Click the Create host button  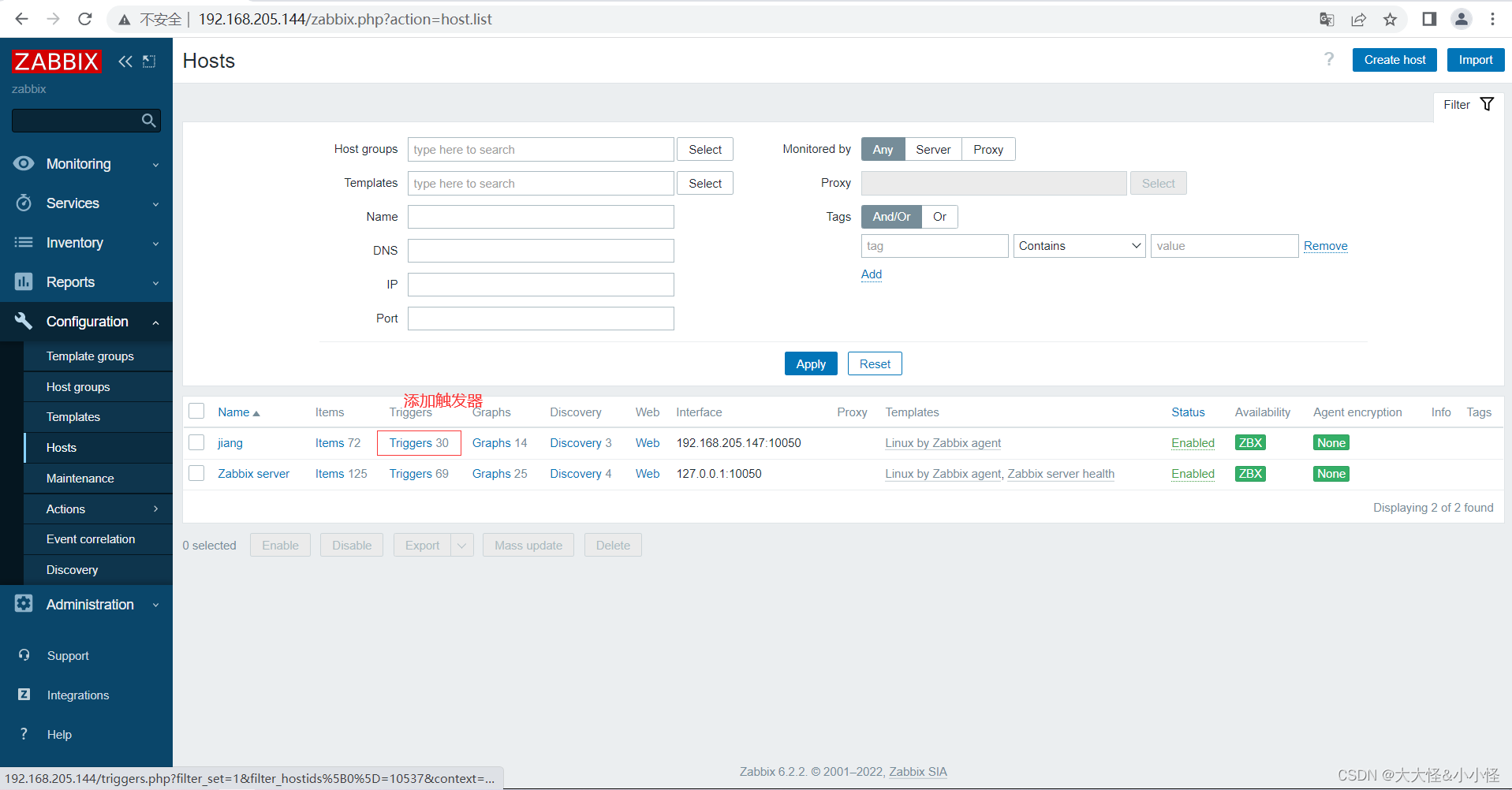click(x=1394, y=60)
